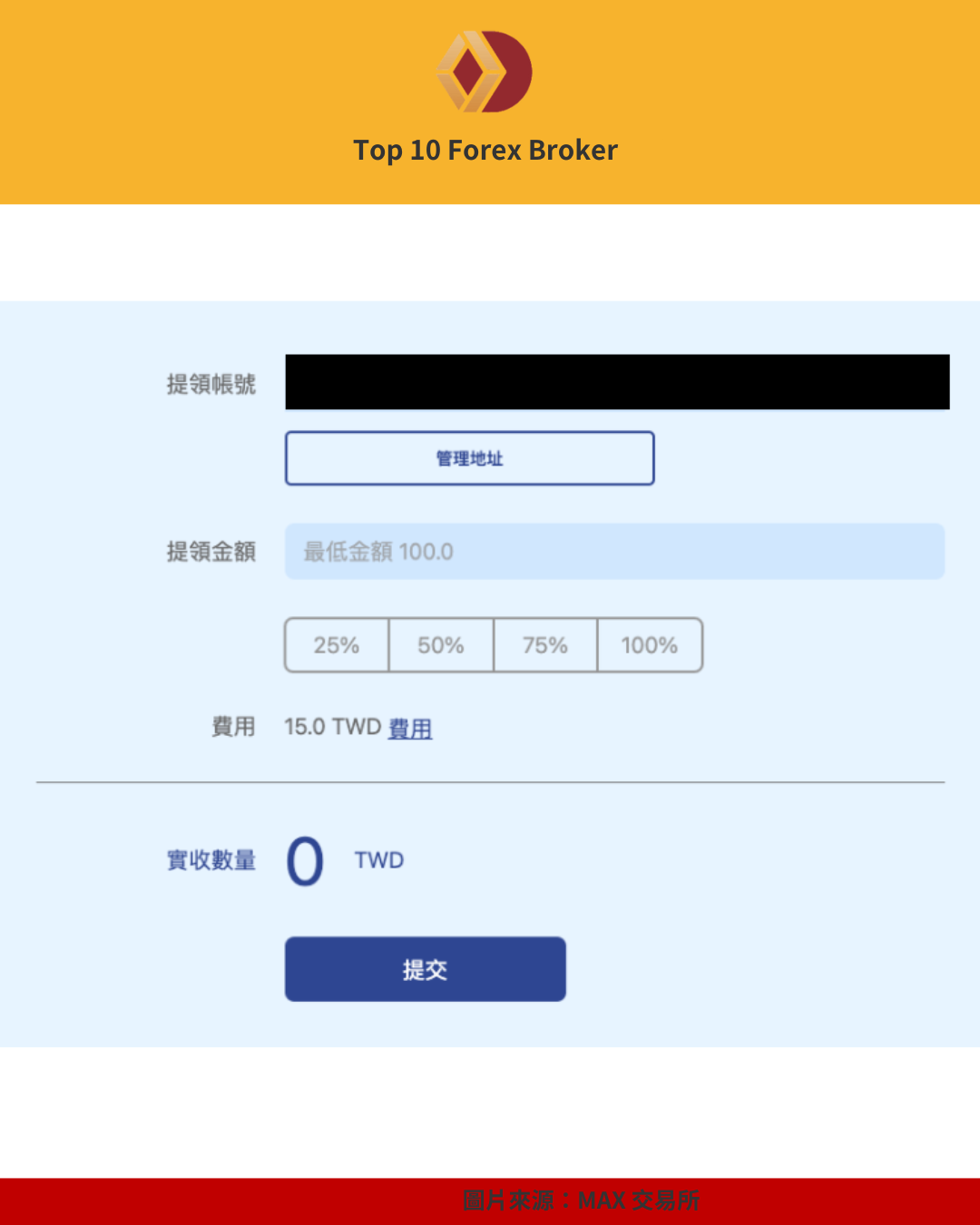The width and height of the screenshot is (980, 1225).
Task: Click the blacked-out withdrawal account field
Action: coord(616,383)
